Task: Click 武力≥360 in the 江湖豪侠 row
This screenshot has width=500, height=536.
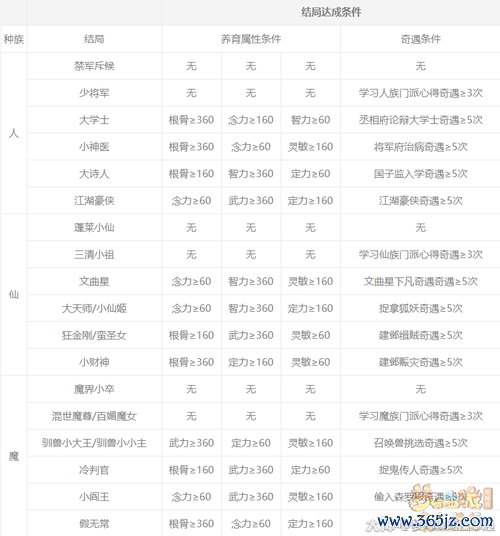Action: click(251, 201)
